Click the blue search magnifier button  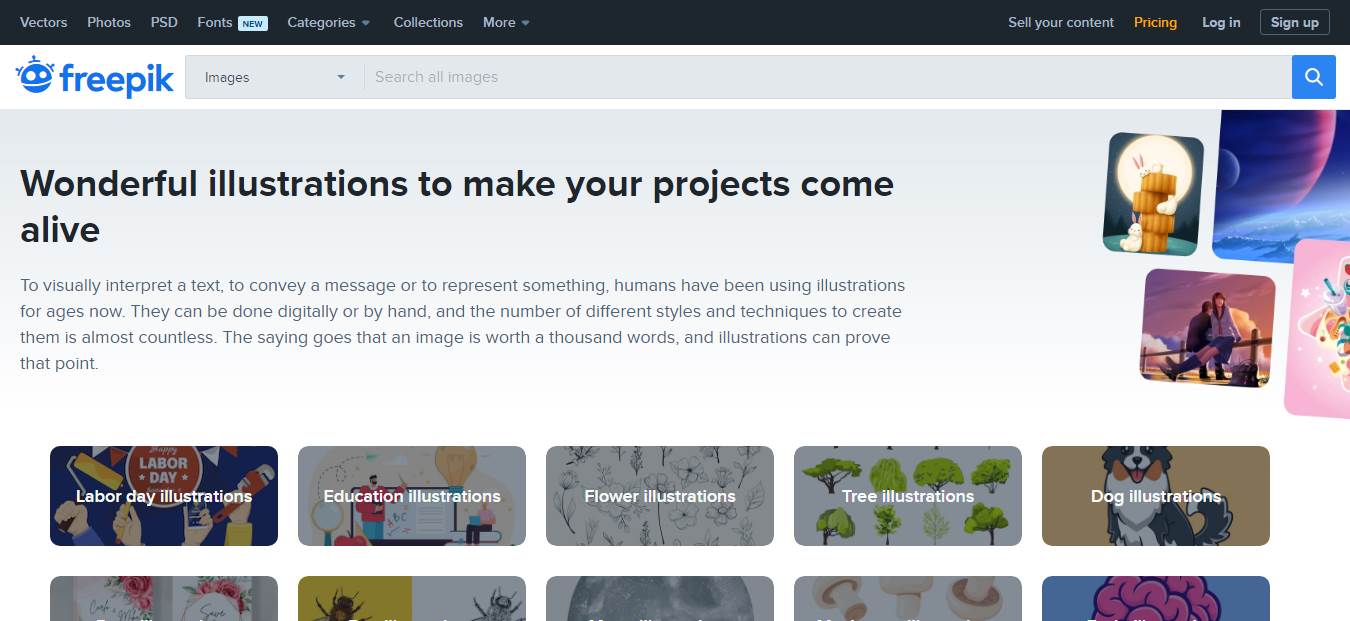point(1313,77)
